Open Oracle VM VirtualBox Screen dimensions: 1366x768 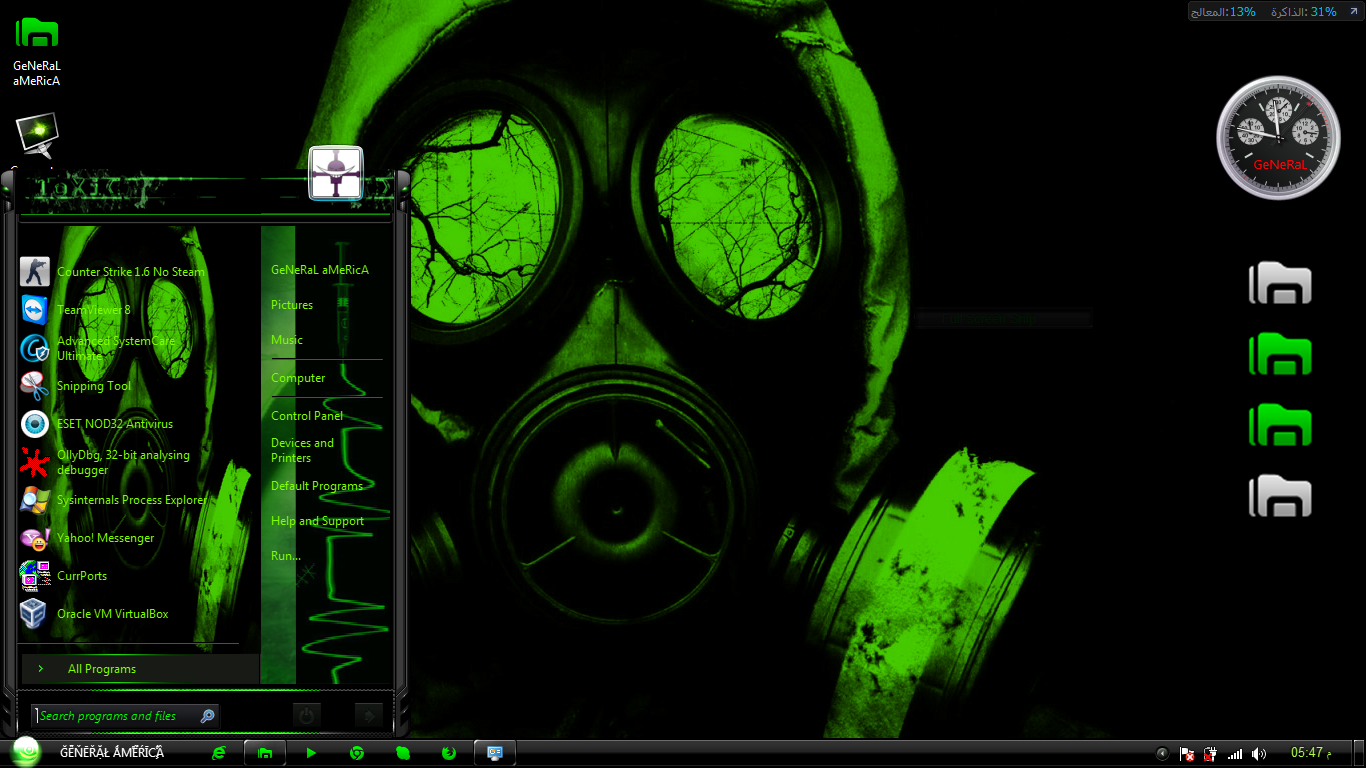click(x=112, y=614)
